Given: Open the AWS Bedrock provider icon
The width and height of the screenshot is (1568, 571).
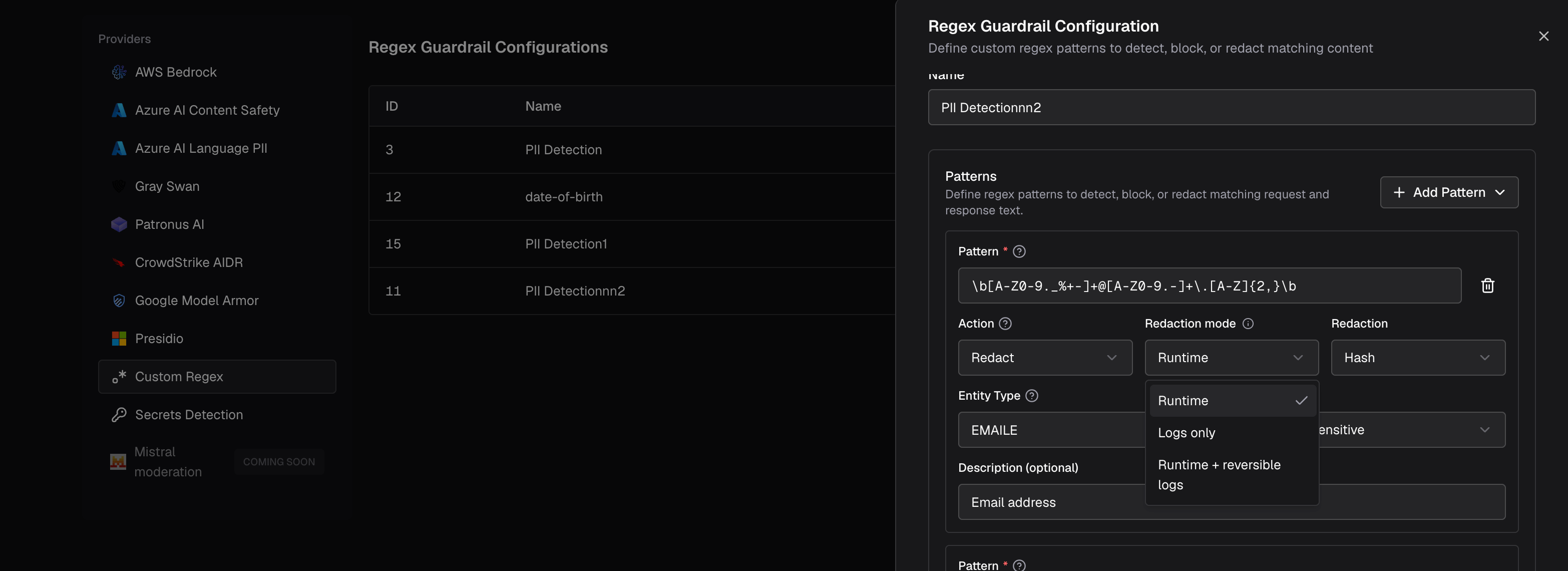Looking at the screenshot, I should pos(119,72).
